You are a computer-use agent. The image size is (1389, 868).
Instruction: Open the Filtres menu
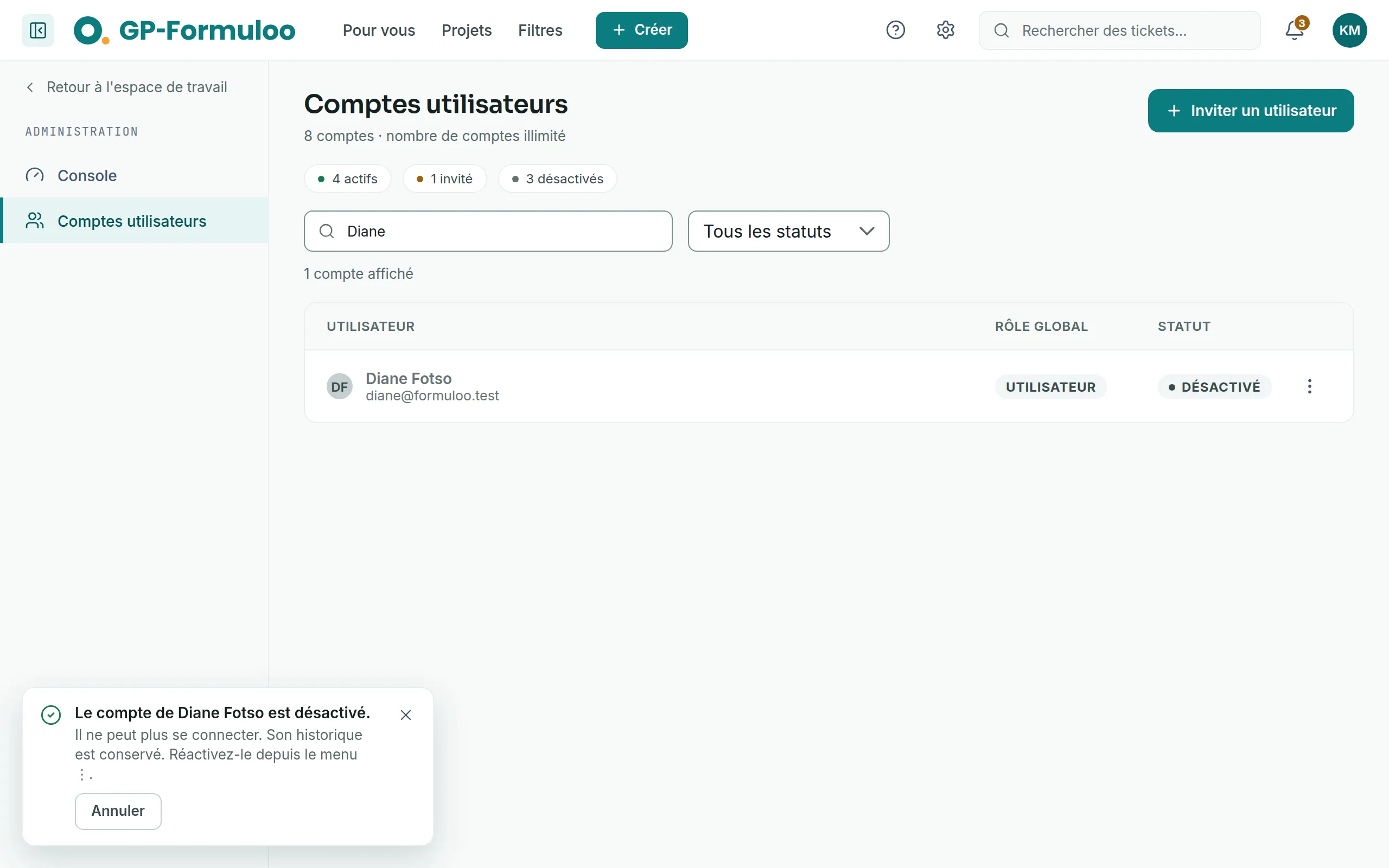click(540, 30)
